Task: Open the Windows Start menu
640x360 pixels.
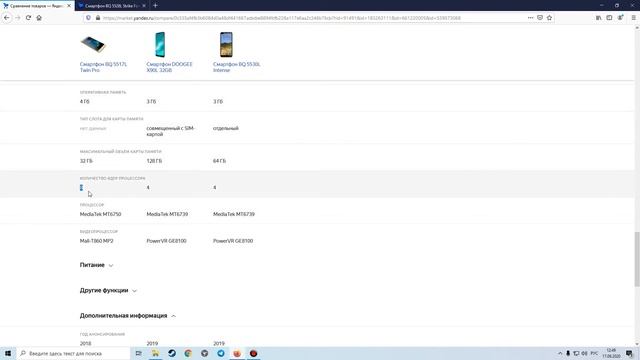Action: pos(8,353)
